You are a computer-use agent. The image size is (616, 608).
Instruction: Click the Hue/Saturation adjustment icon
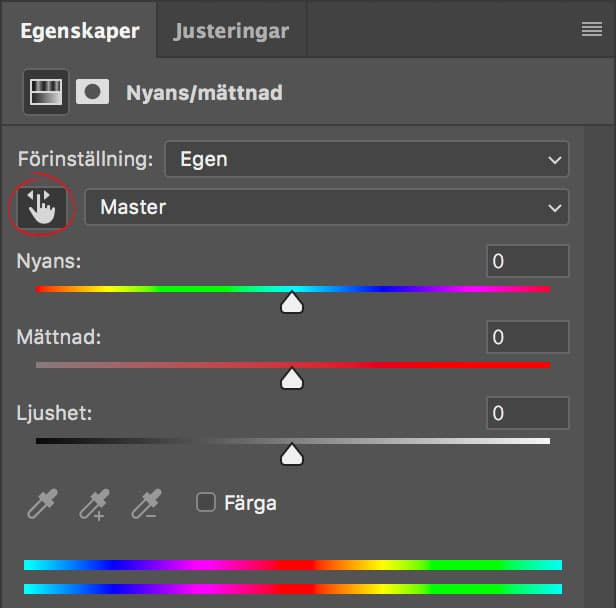click(46, 92)
